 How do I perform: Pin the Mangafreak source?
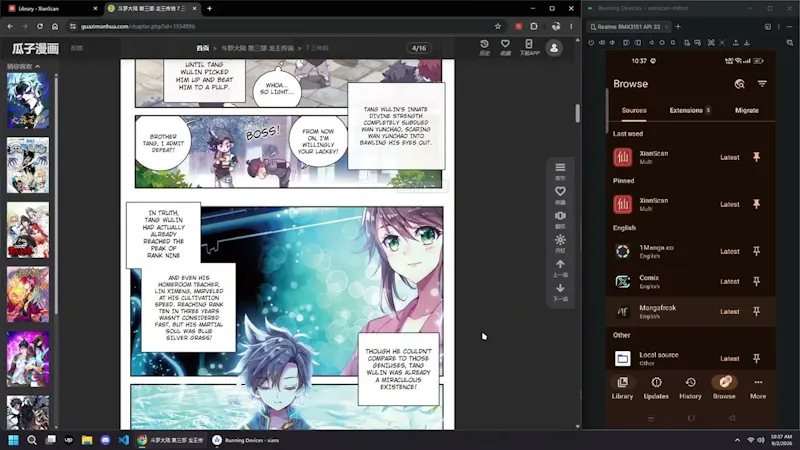coord(757,311)
